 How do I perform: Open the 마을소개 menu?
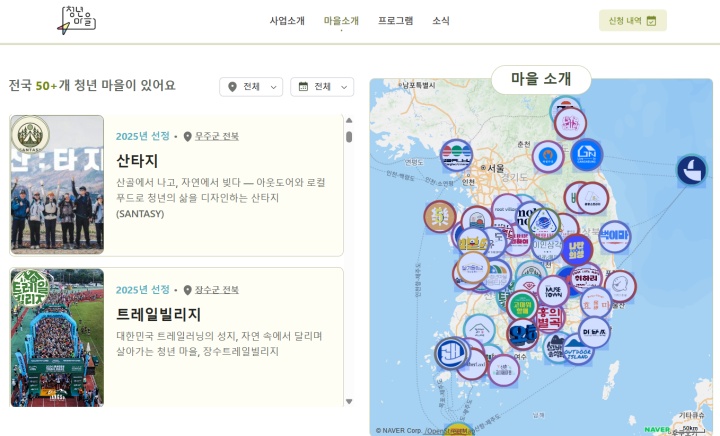341,21
